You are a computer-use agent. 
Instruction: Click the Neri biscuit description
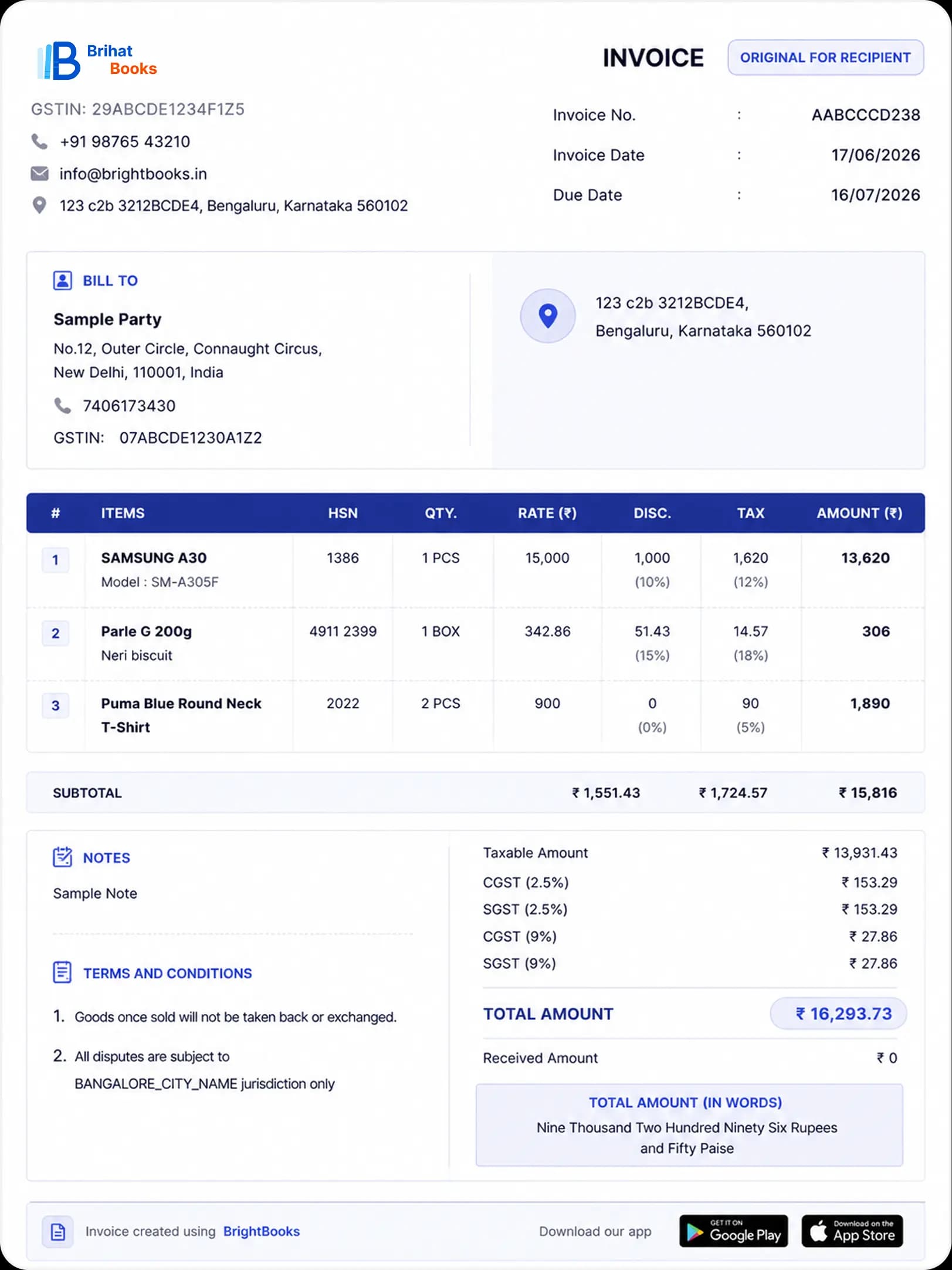(137, 655)
